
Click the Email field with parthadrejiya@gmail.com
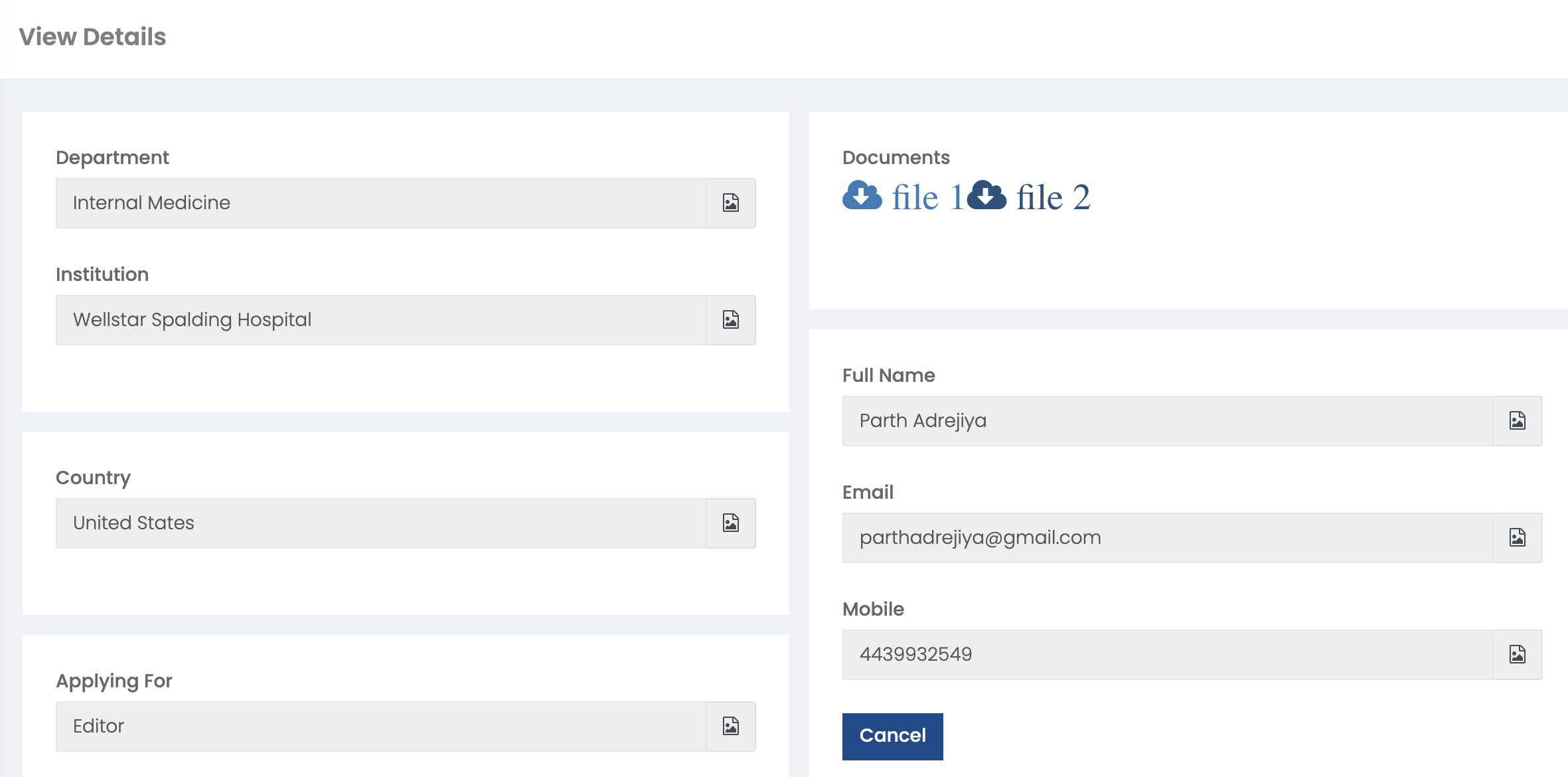tap(1166, 538)
